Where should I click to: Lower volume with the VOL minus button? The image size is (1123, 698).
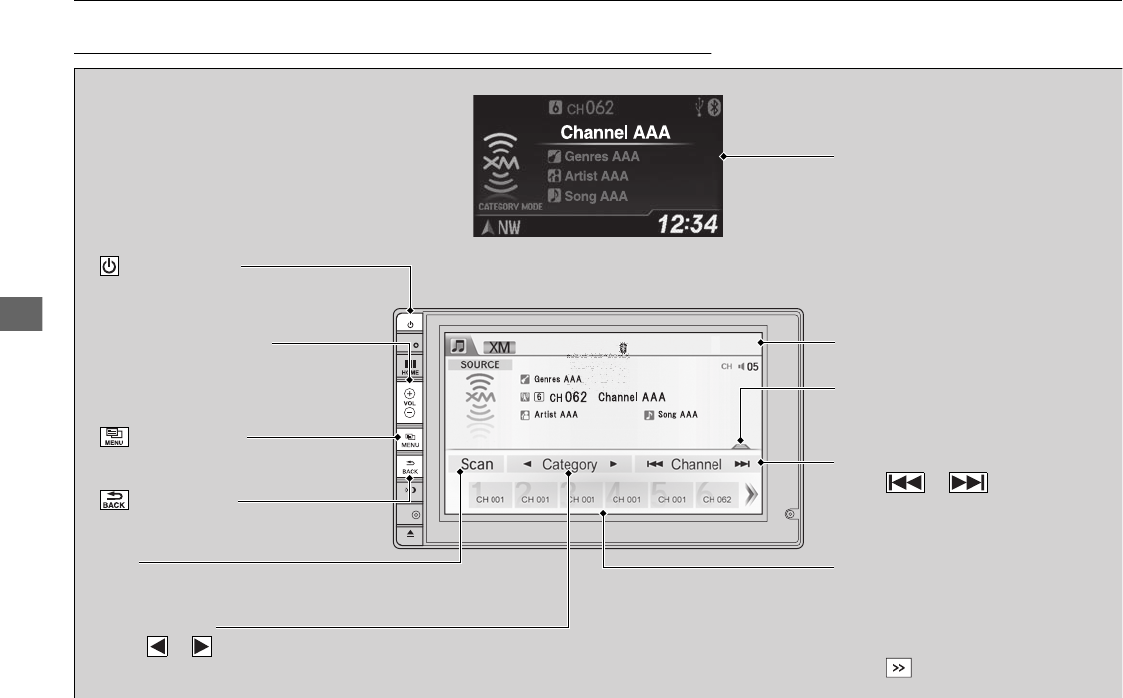click(x=410, y=413)
